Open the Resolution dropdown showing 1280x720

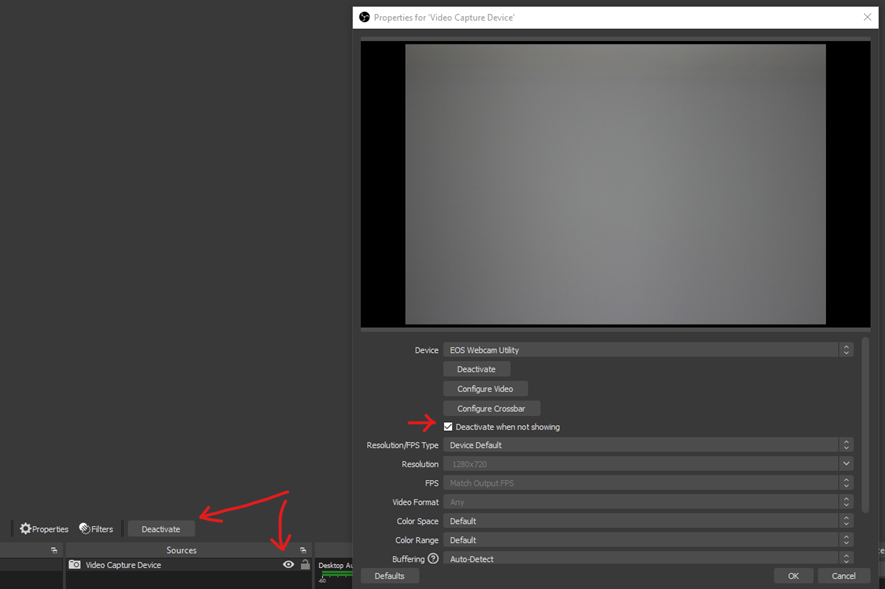pyautogui.click(x=648, y=464)
